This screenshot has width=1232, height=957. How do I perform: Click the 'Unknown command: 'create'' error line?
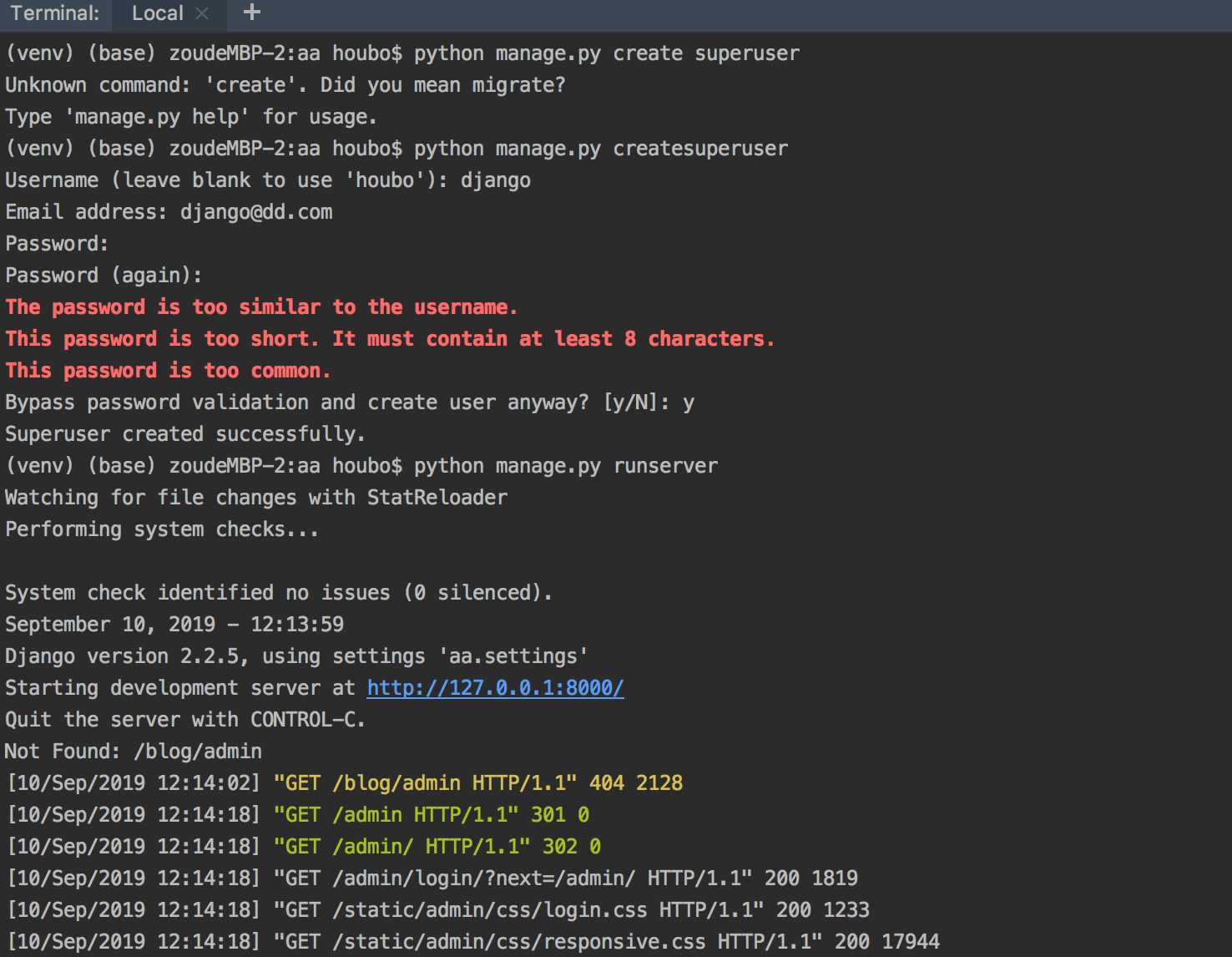click(x=285, y=85)
